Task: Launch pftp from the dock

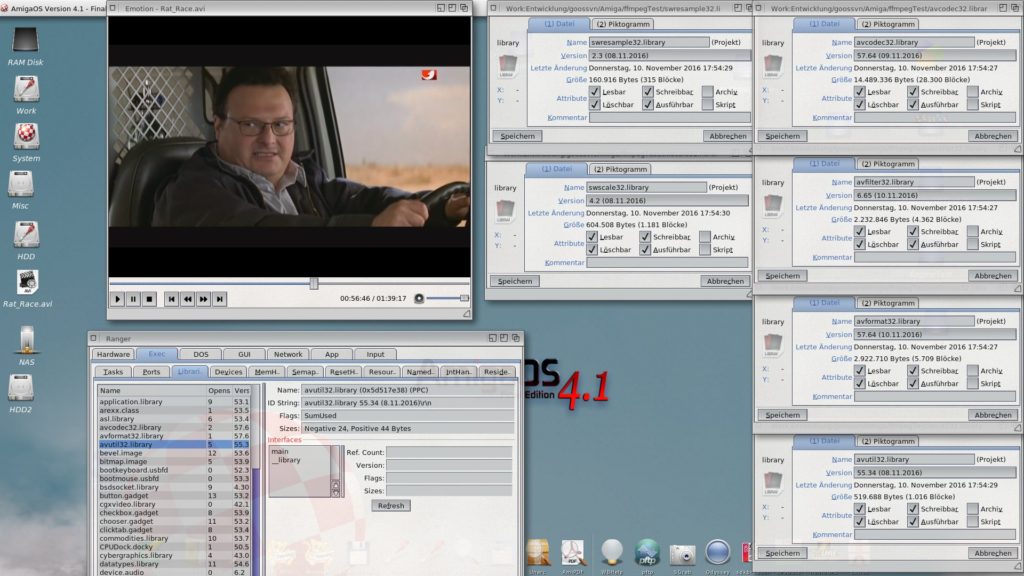Action: point(647,552)
